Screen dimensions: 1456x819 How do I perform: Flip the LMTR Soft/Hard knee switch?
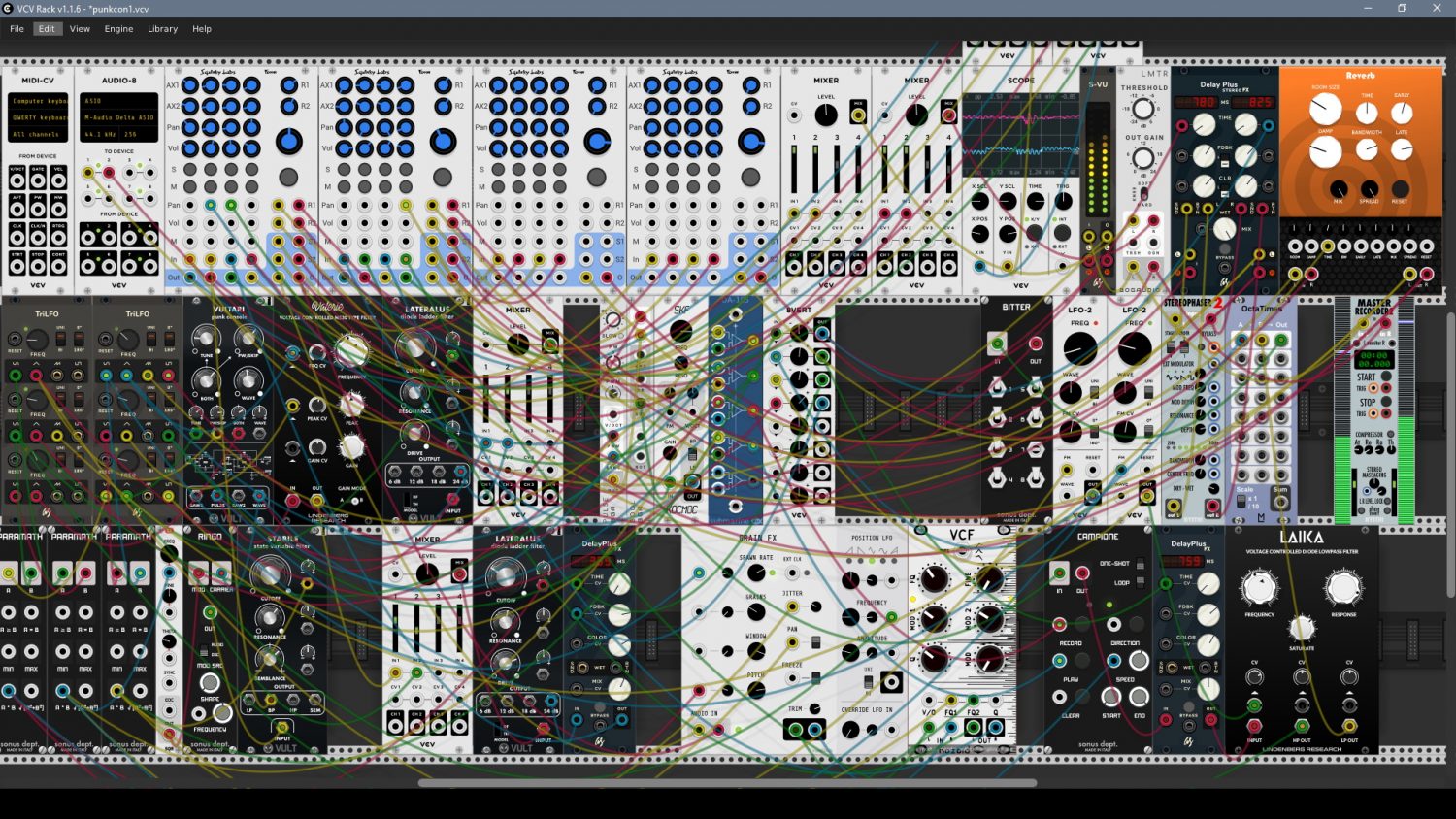coord(1144,194)
